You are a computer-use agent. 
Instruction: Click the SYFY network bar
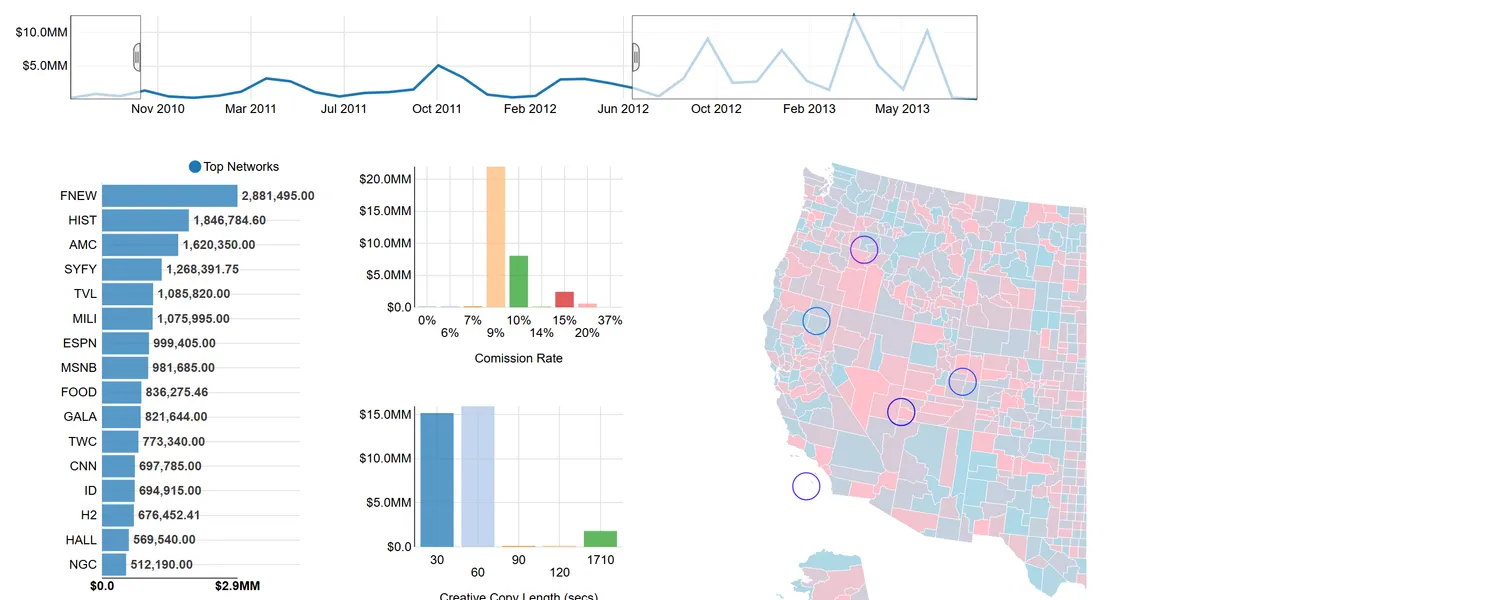[131, 269]
